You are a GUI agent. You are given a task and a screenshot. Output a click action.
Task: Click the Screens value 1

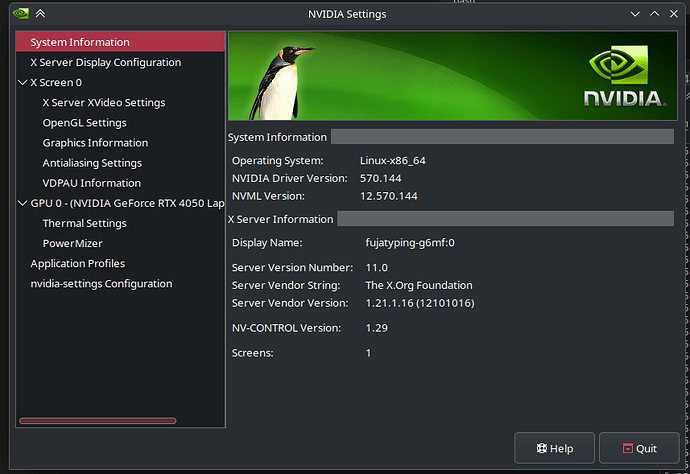pyautogui.click(x=368, y=353)
